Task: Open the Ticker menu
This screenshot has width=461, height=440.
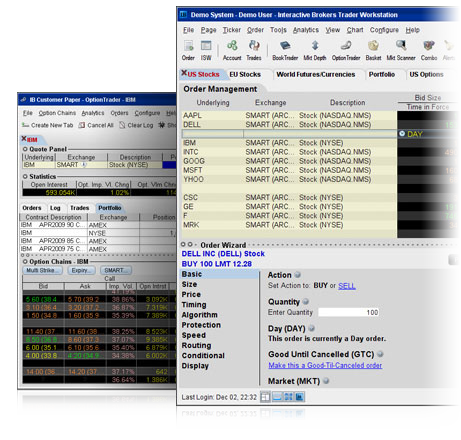Action: pyautogui.click(x=232, y=30)
